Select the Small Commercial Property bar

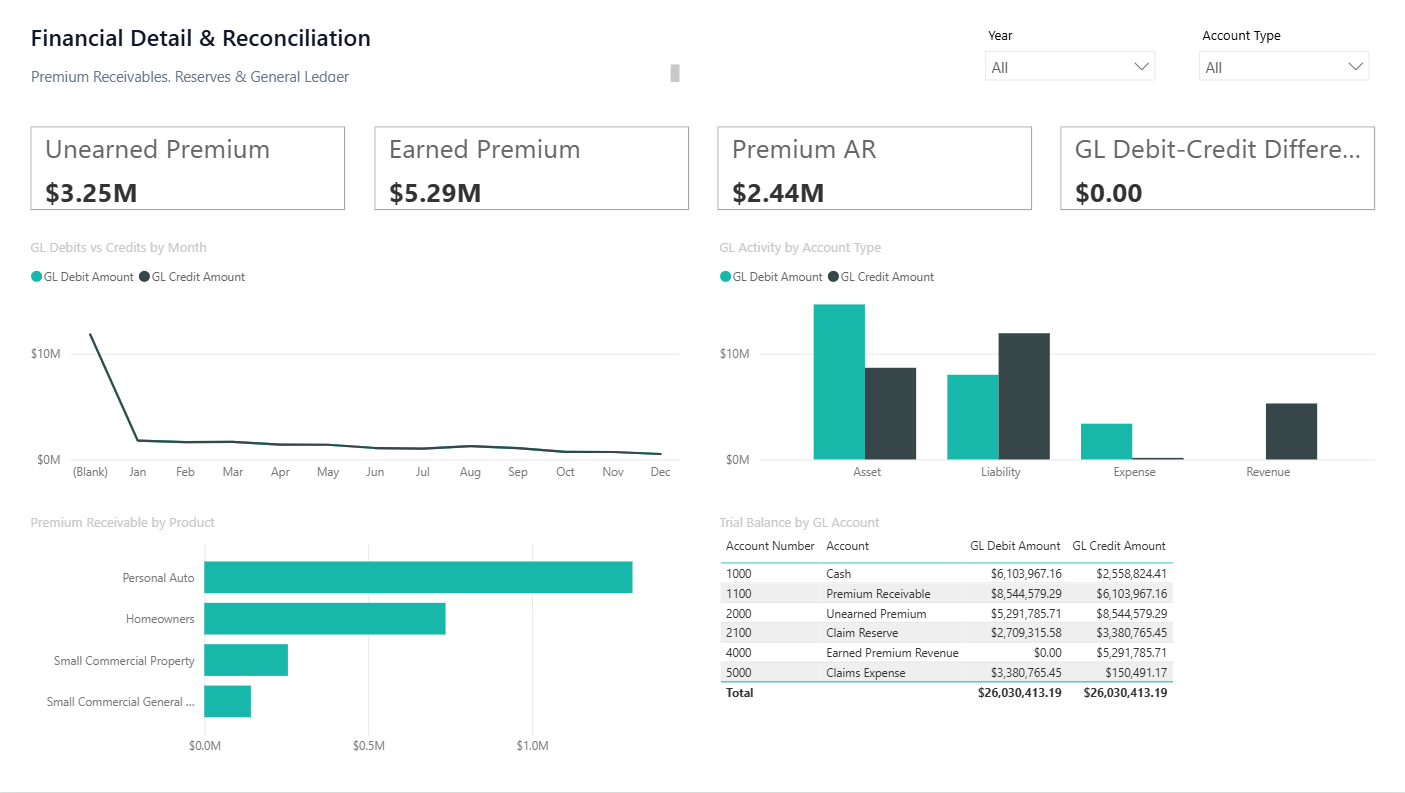[x=246, y=660]
